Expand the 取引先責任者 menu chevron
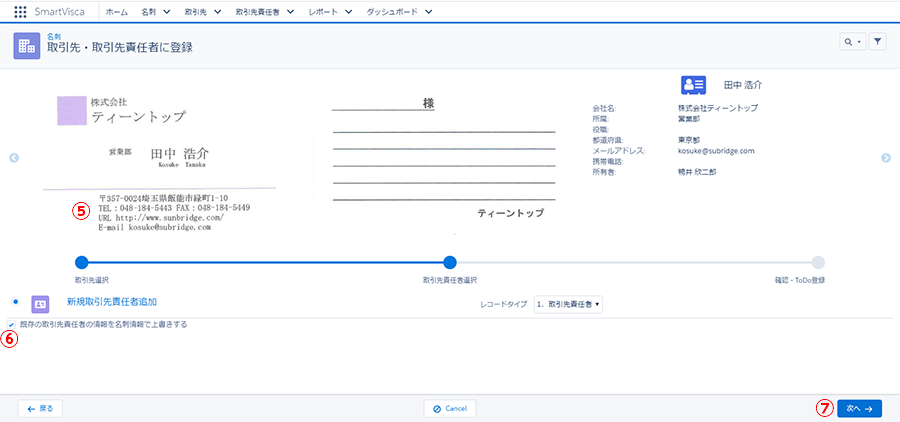 [290, 12]
